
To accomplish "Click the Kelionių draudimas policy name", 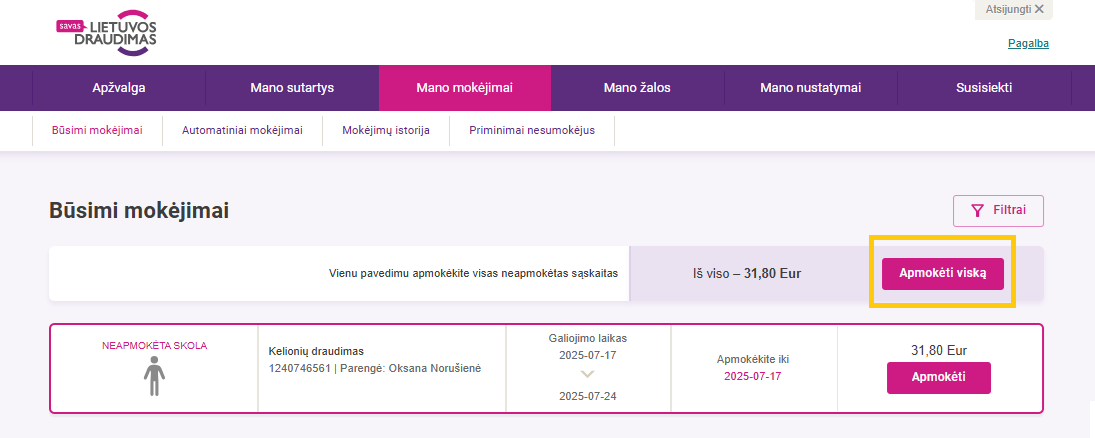I will [316, 351].
